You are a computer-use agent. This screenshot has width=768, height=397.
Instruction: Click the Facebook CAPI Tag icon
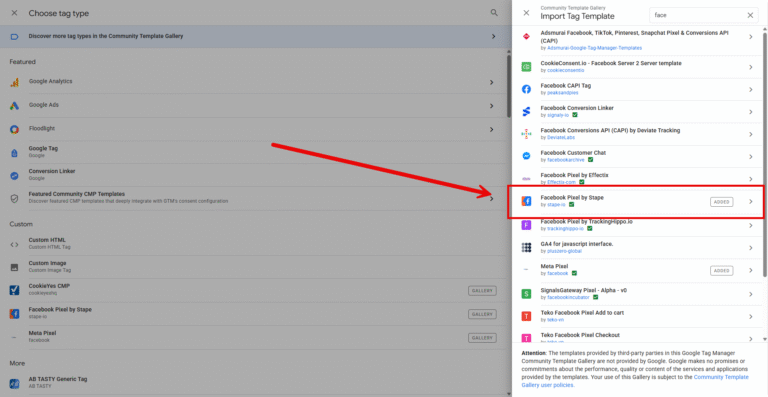point(526,89)
